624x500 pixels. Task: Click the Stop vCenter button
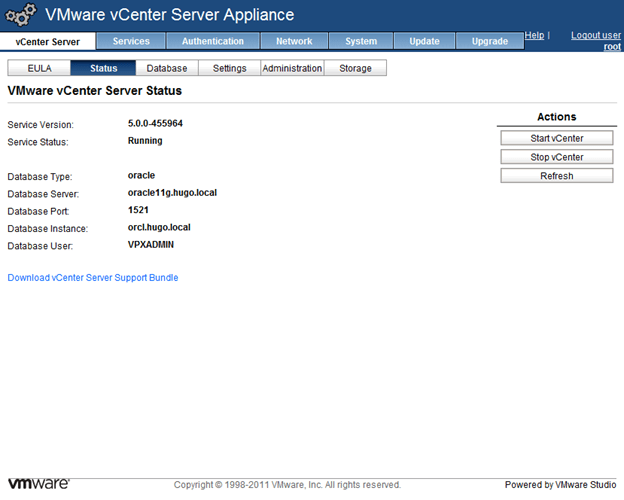pyautogui.click(x=557, y=157)
